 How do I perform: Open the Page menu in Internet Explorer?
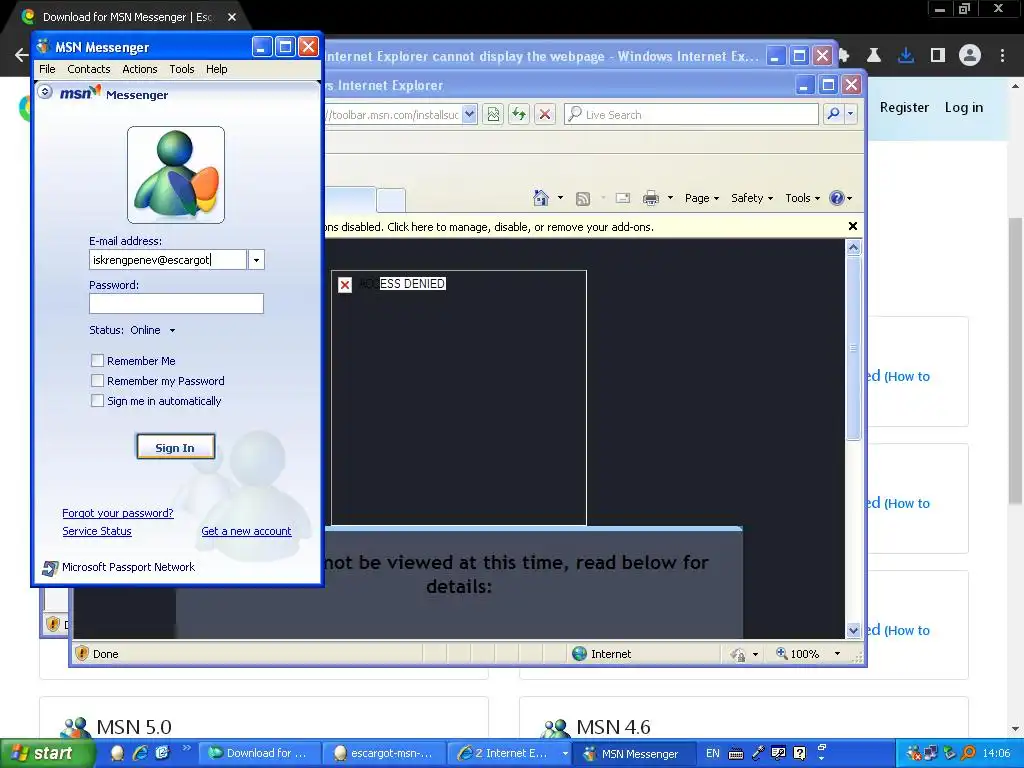pos(701,198)
